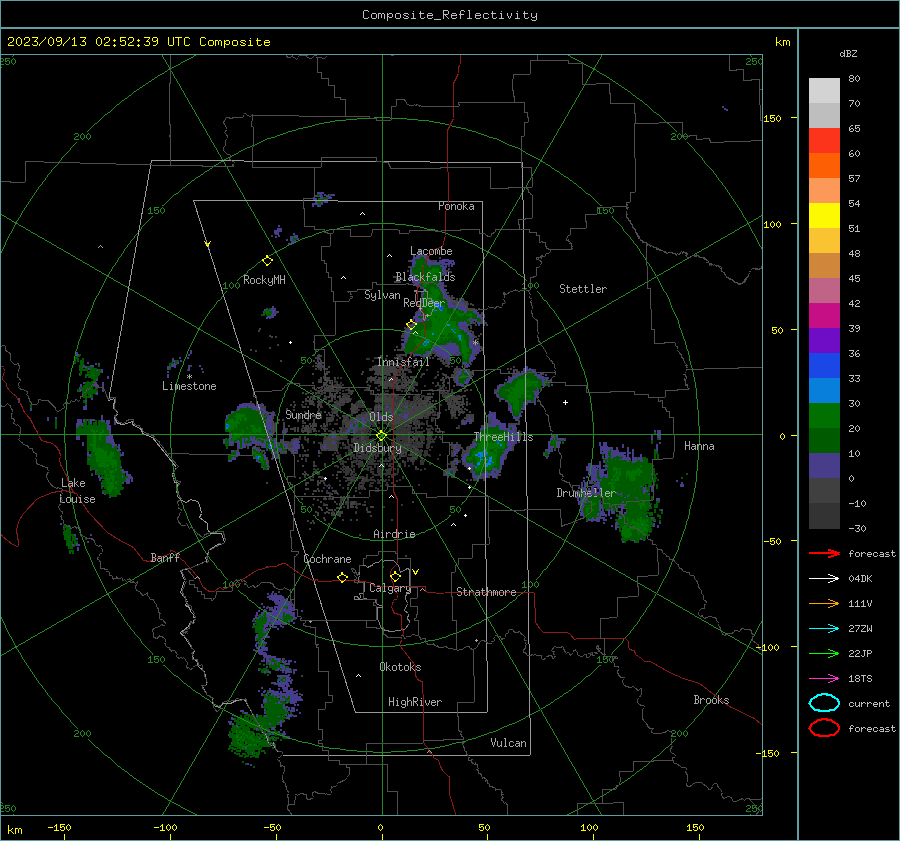Viewport: 900px width, 841px height.
Task: Click the storm cell west of Sundre
Action: (x=250, y=431)
